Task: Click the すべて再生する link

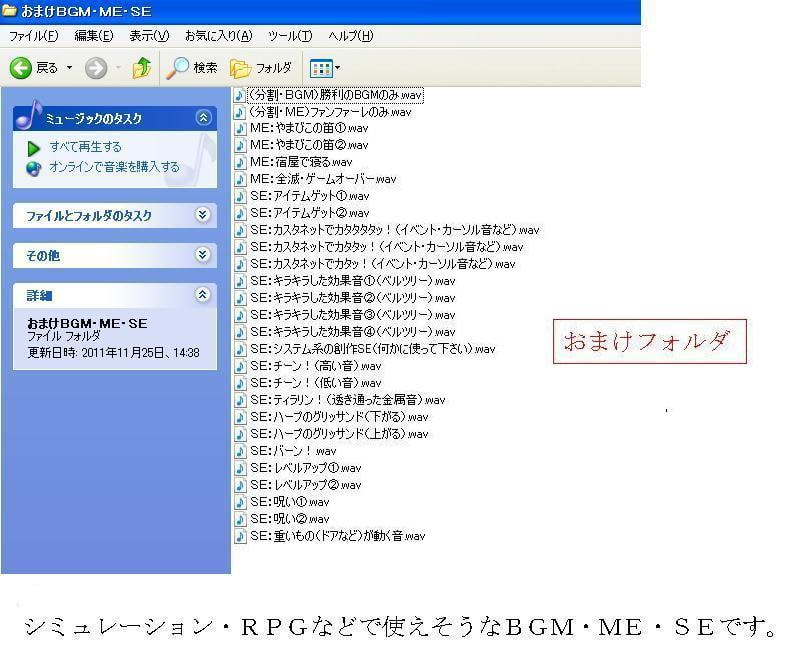Action: (86, 147)
